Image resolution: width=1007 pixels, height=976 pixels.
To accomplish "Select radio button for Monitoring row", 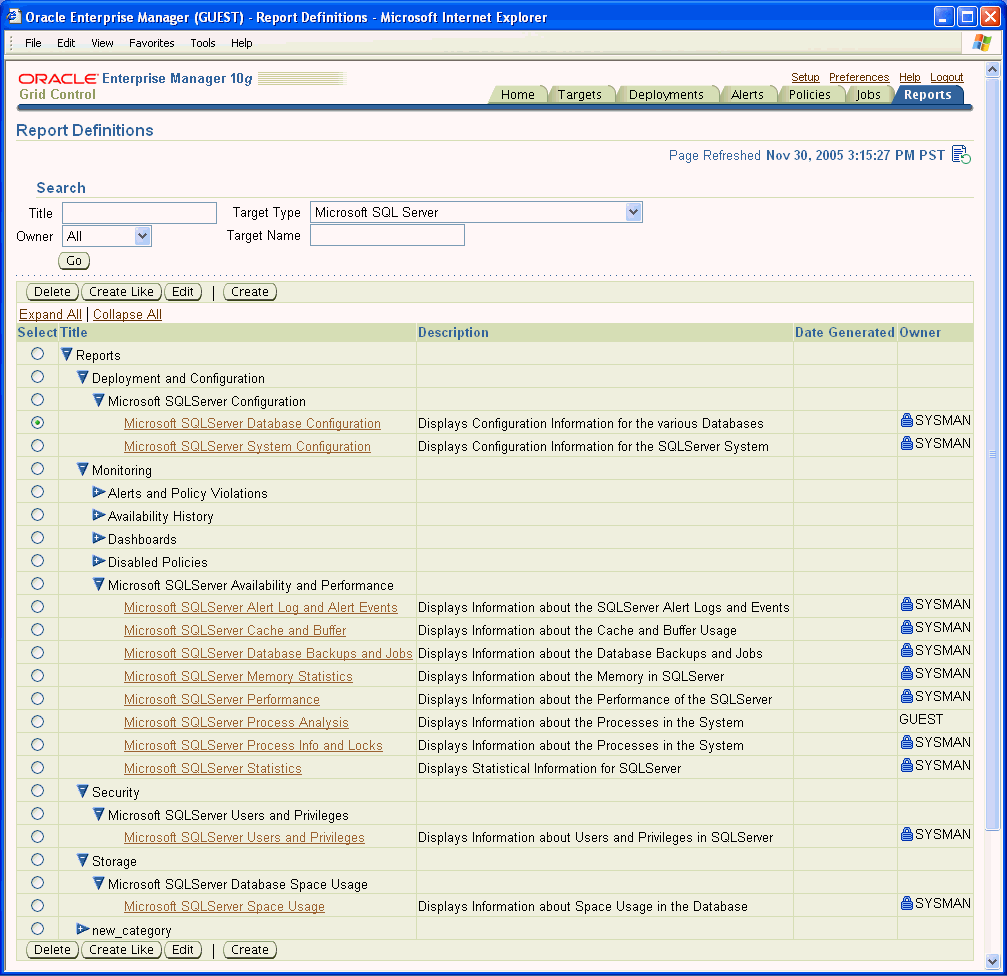I will coord(37,469).
